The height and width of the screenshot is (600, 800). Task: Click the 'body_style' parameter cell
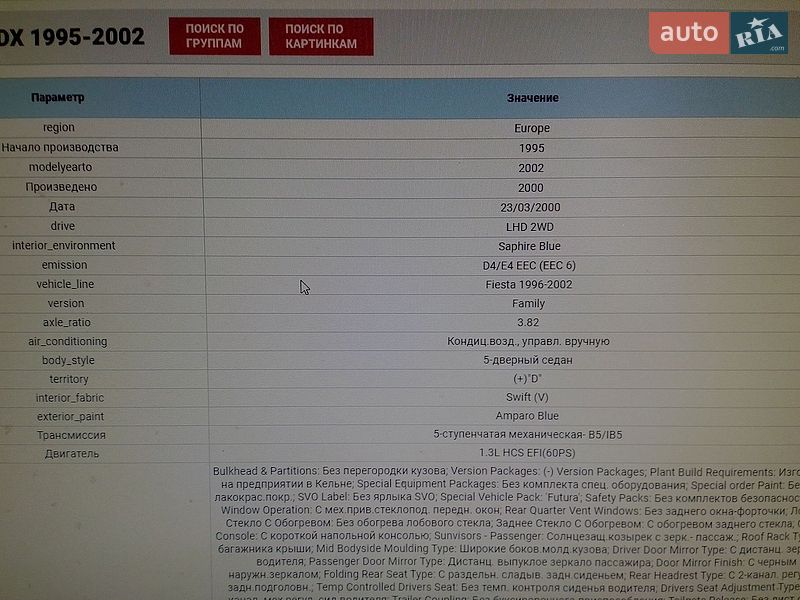click(x=68, y=360)
